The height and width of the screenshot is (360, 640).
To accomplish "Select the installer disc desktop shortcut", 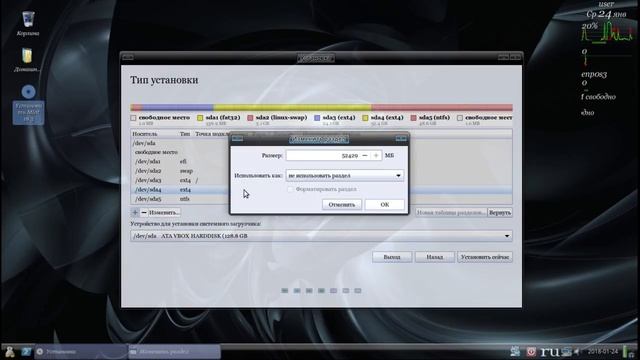I will pyautogui.click(x=28, y=104).
